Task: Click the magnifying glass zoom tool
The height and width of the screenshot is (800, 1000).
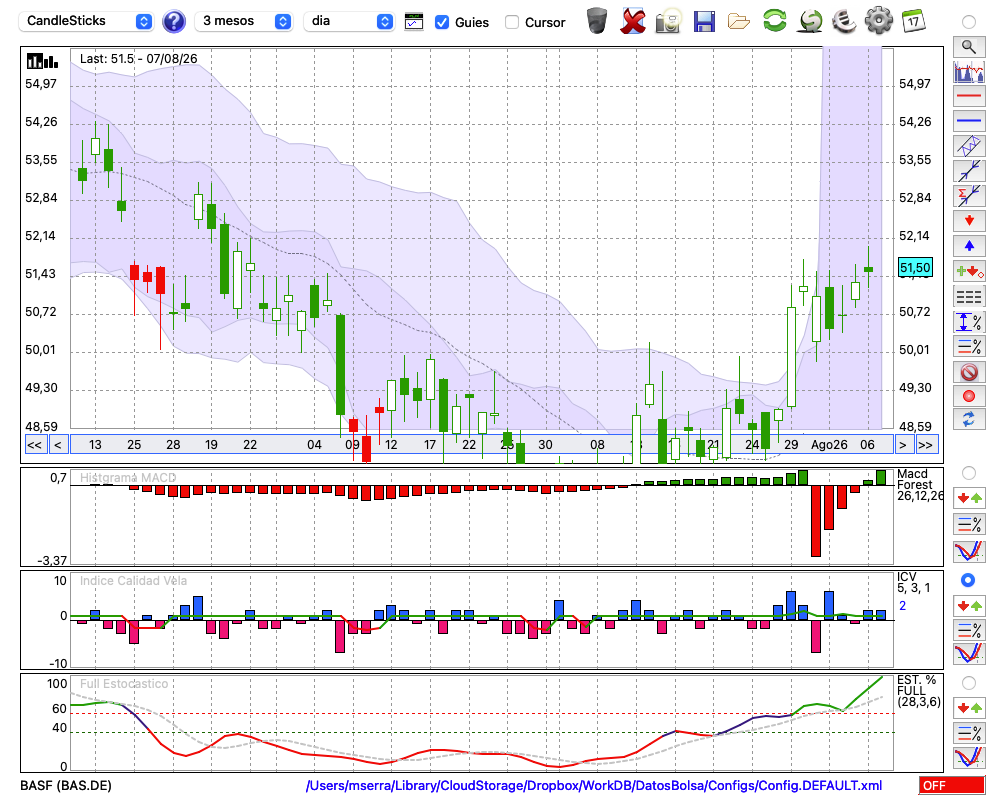Action: click(x=969, y=47)
